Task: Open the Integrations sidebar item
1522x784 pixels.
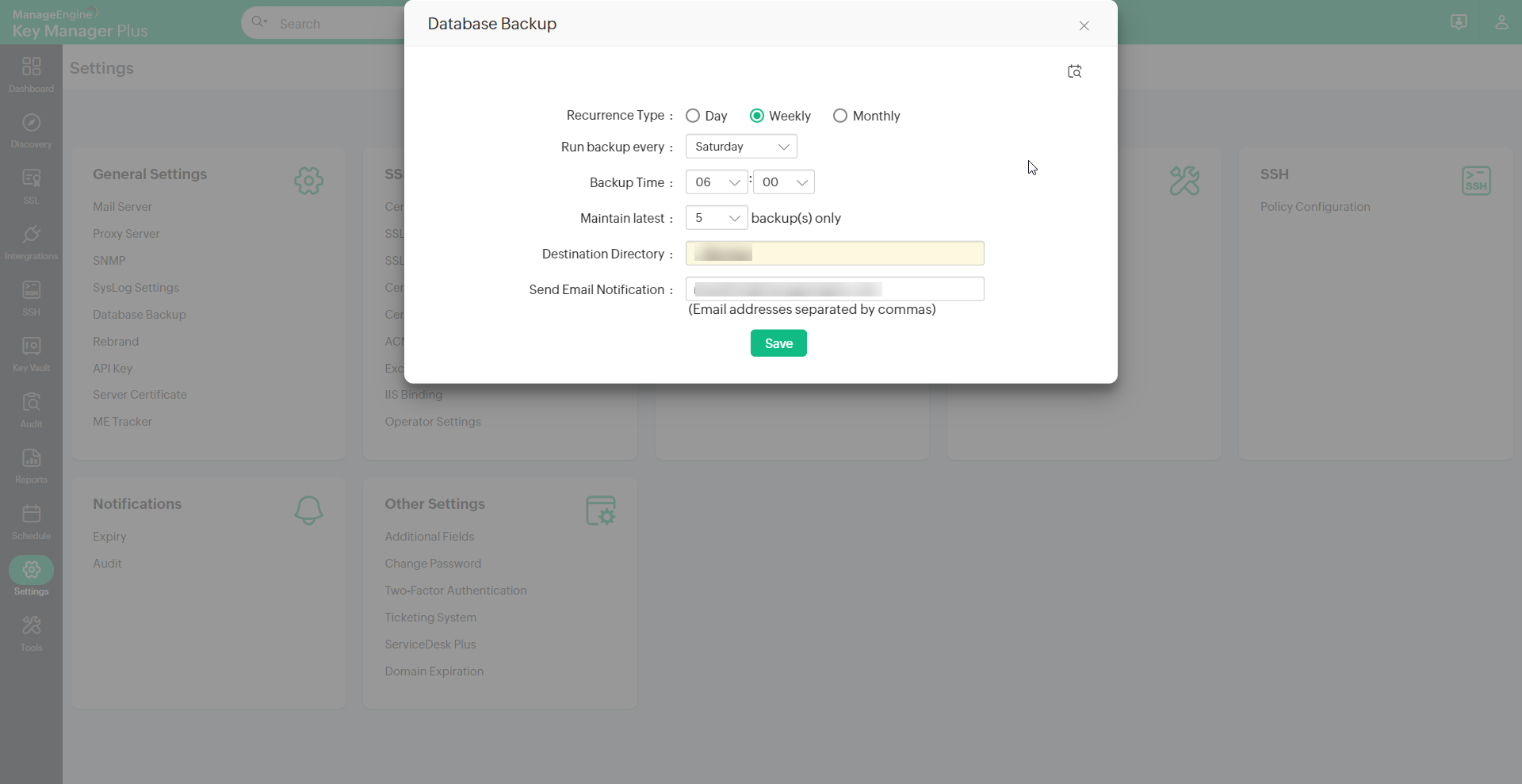Action: (x=31, y=242)
